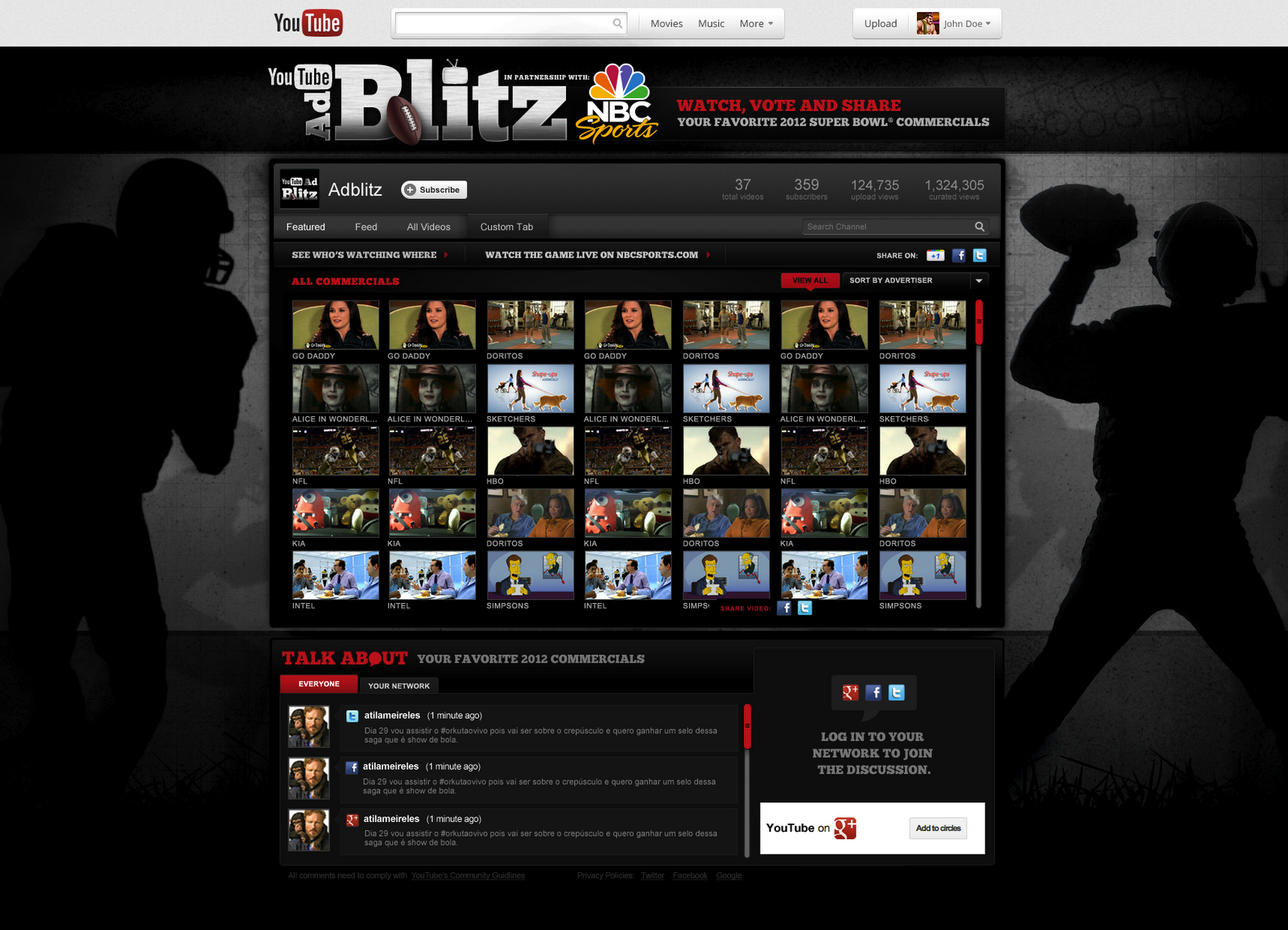
Task: Open the rightmost Sketchers thumbnail
Action: pyautogui.click(x=923, y=388)
